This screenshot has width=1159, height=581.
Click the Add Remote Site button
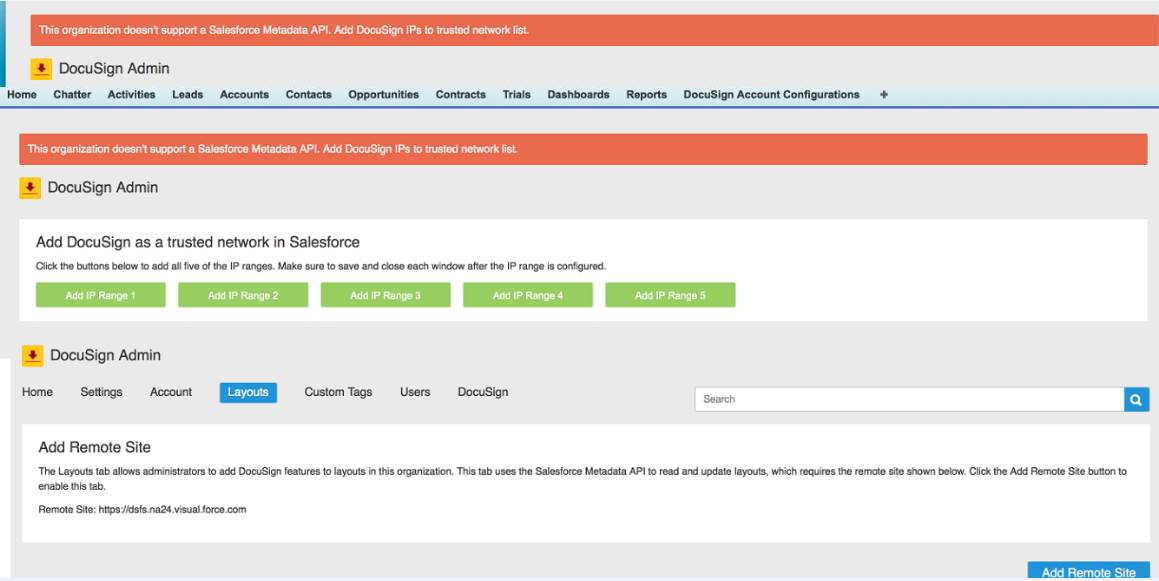click(x=1090, y=572)
